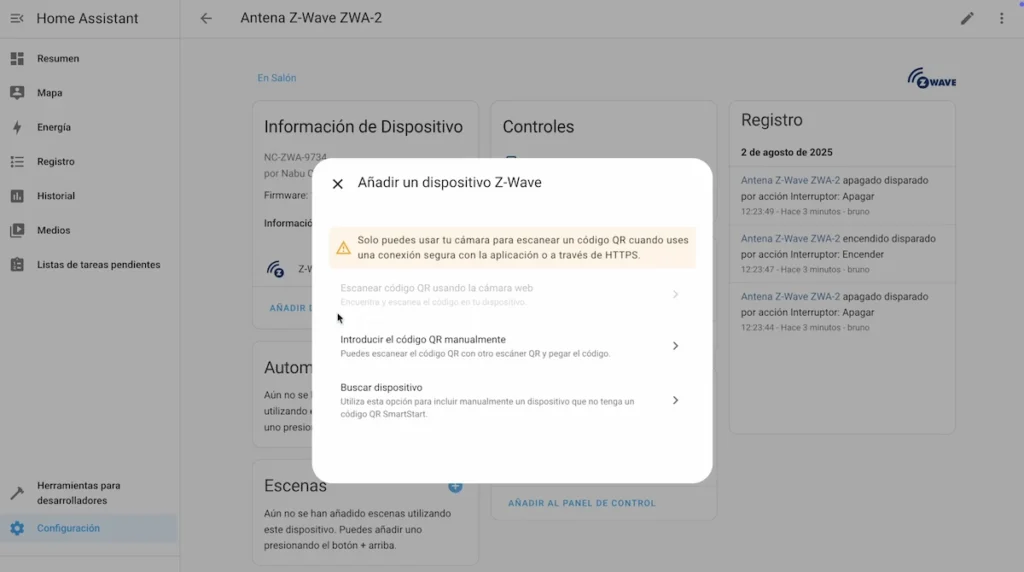Viewport: 1024px width, 572px height.
Task: Follow the En Salón area link
Action: point(276,78)
